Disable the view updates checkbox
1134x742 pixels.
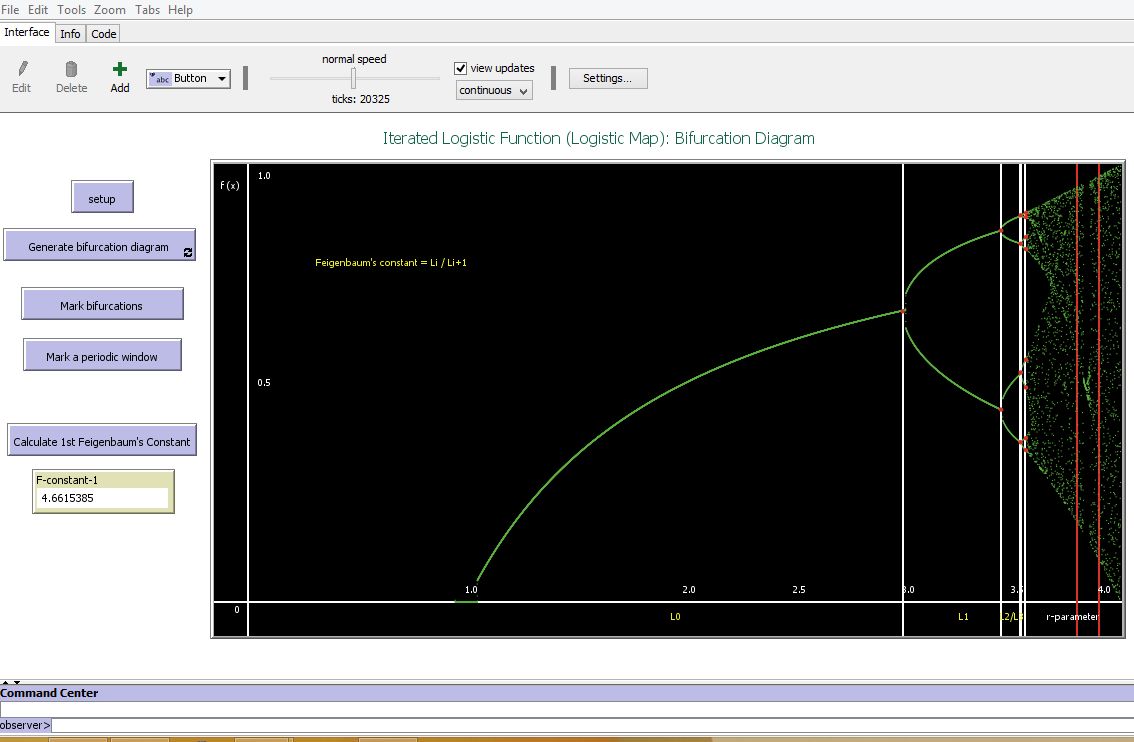[461, 68]
